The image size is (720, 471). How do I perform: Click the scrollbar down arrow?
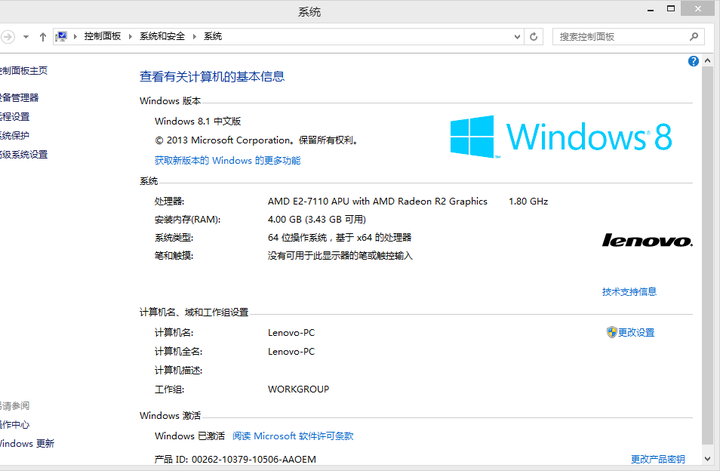[708, 459]
